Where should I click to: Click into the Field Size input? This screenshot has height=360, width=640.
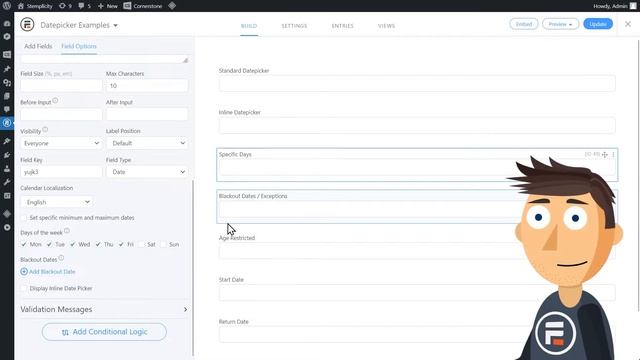click(61, 86)
